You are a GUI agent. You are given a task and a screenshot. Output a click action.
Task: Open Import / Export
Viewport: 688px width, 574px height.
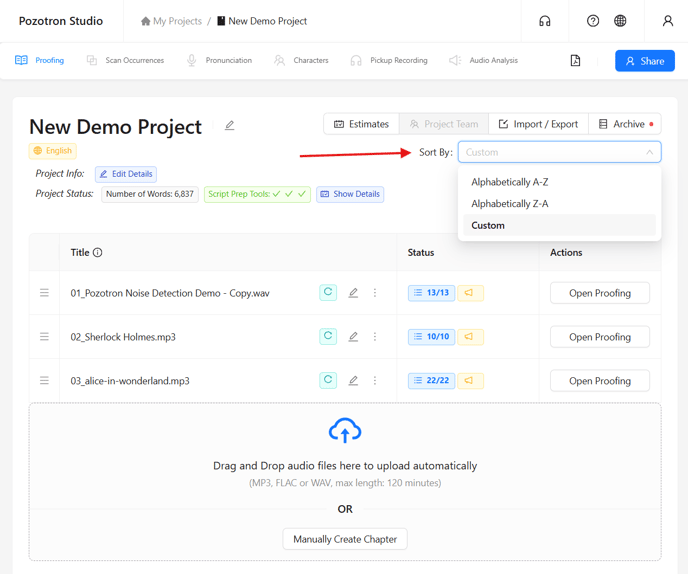click(538, 124)
